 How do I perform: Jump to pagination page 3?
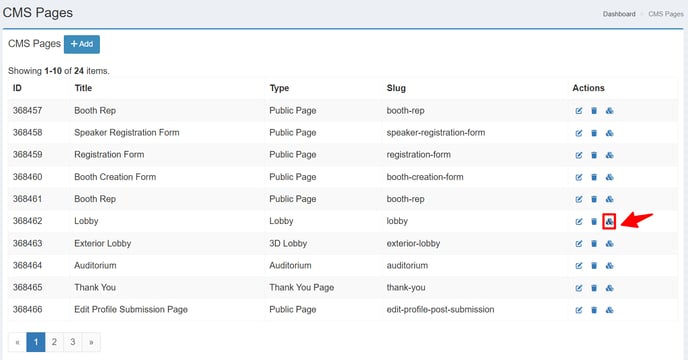[x=72, y=342]
